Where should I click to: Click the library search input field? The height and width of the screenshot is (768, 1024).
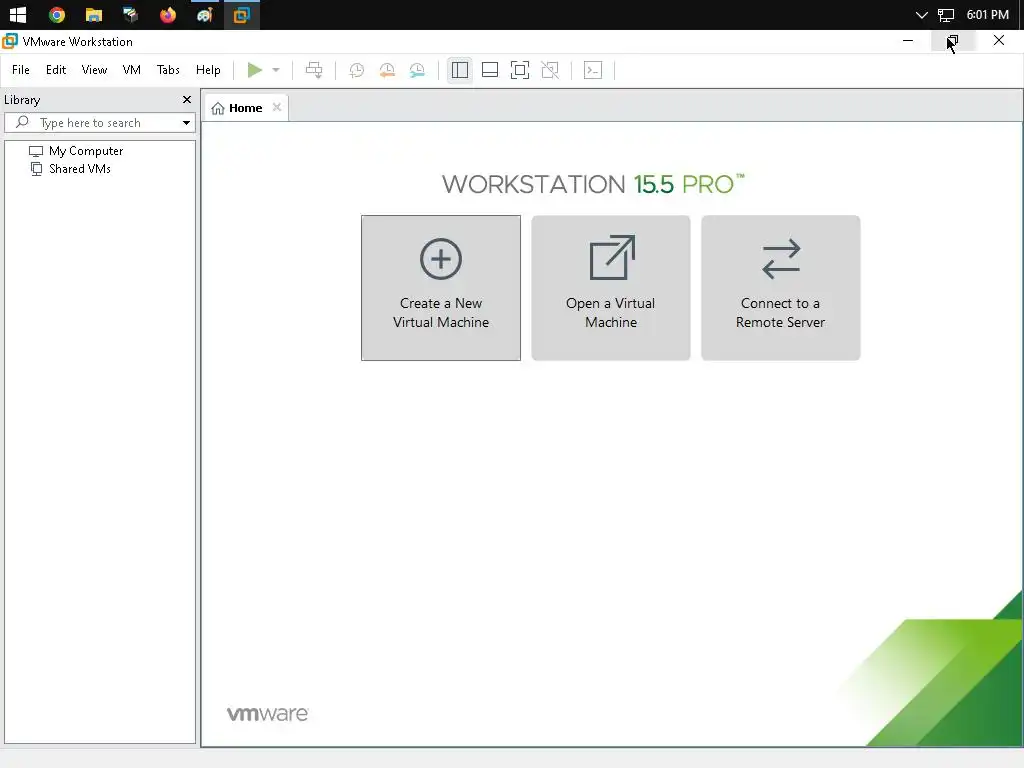(100, 123)
